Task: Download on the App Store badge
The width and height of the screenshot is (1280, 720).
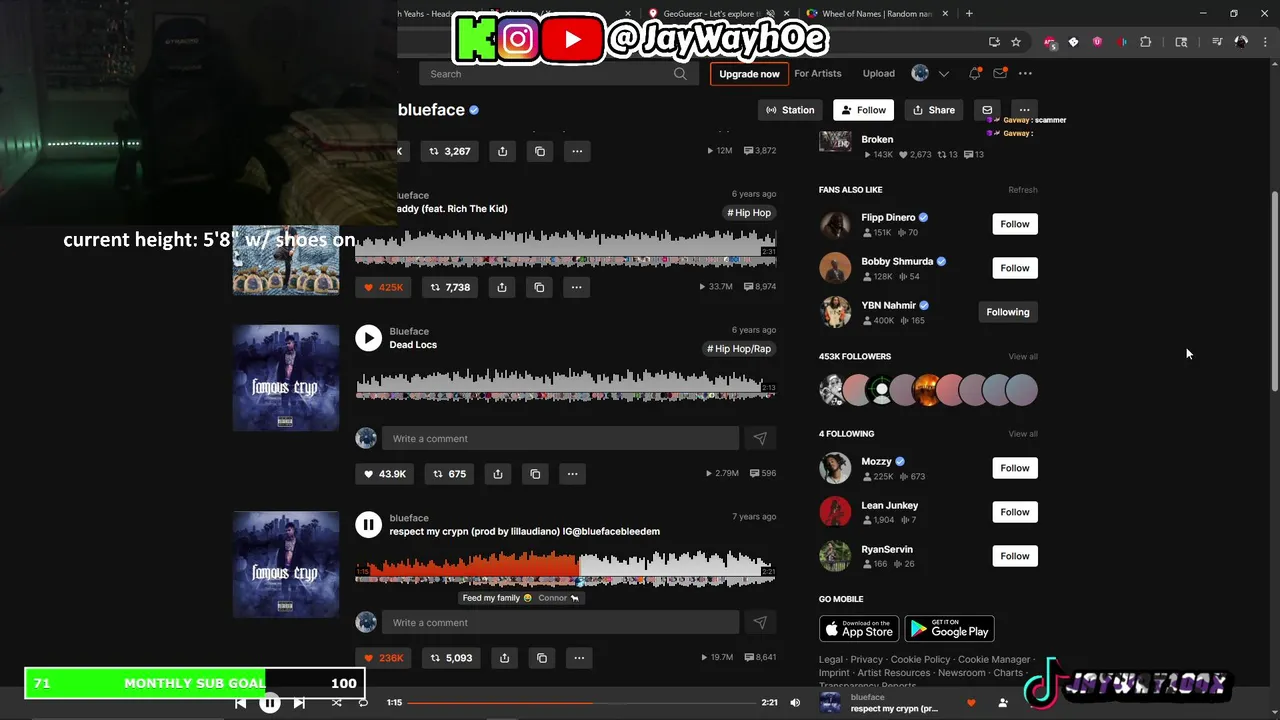Action: click(x=859, y=628)
